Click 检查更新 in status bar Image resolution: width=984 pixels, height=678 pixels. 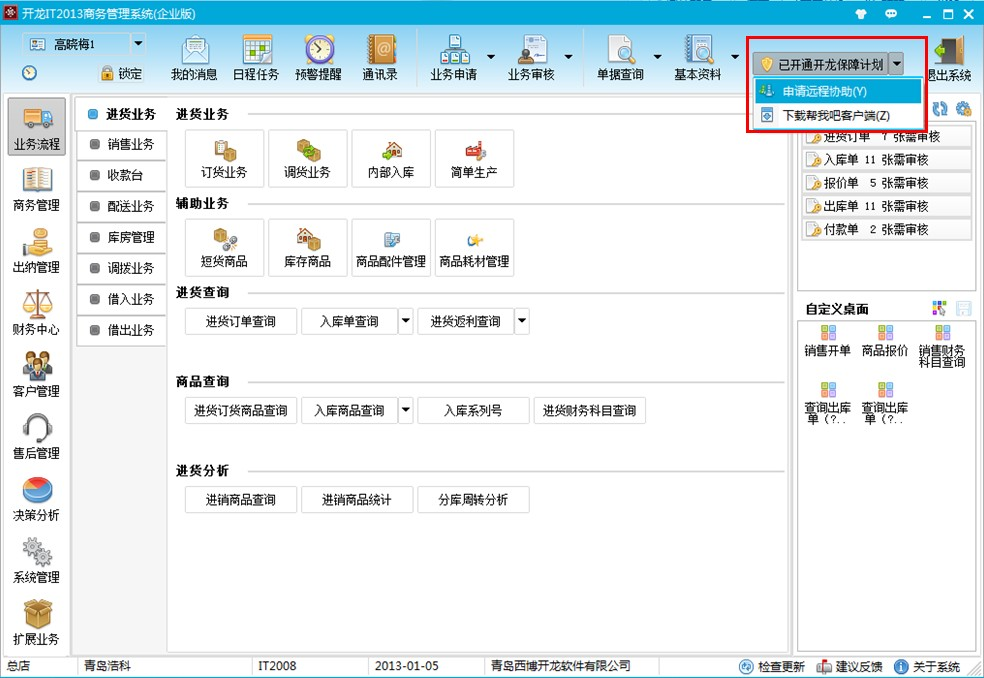point(772,667)
